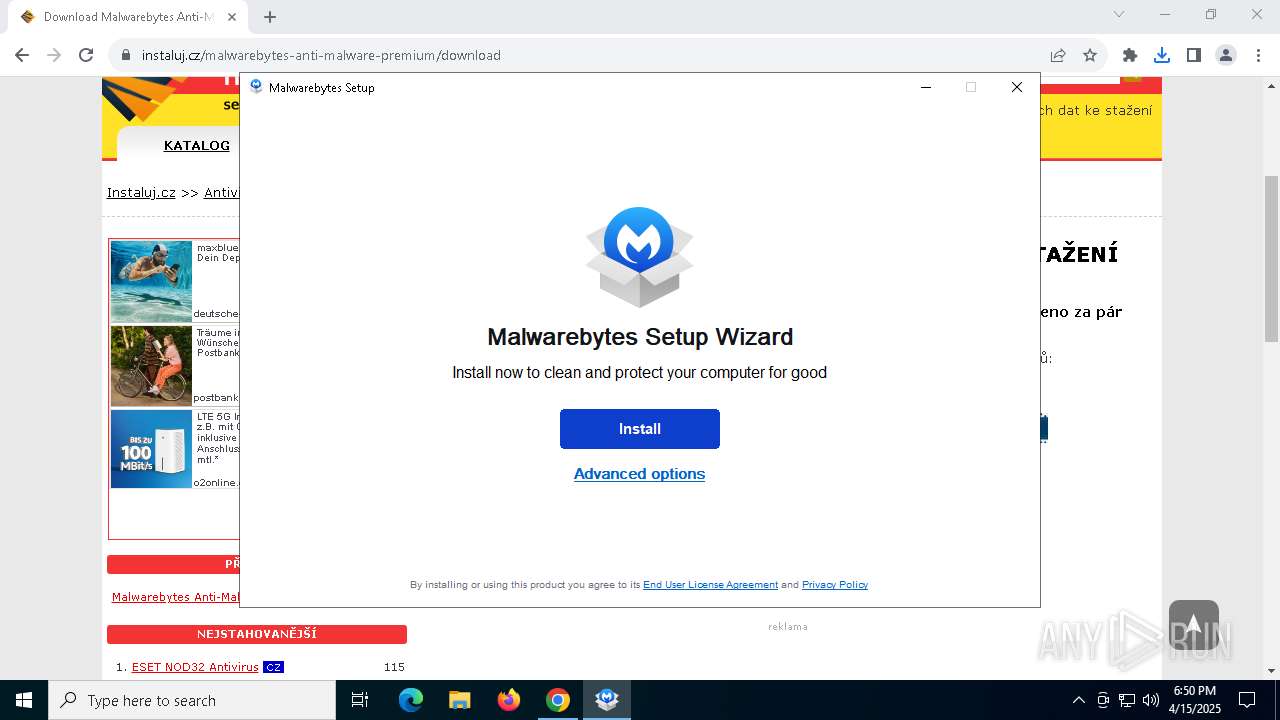Share this page icon in Chrome
The height and width of the screenshot is (720, 1280).
point(1058,55)
